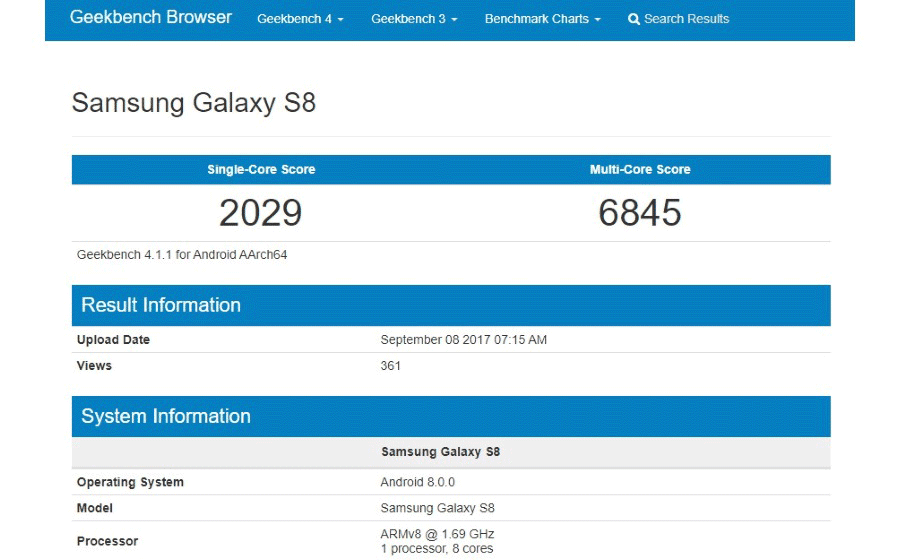Open the Benchmark Charts dropdown

pyautogui.click(x=542, y=19)
